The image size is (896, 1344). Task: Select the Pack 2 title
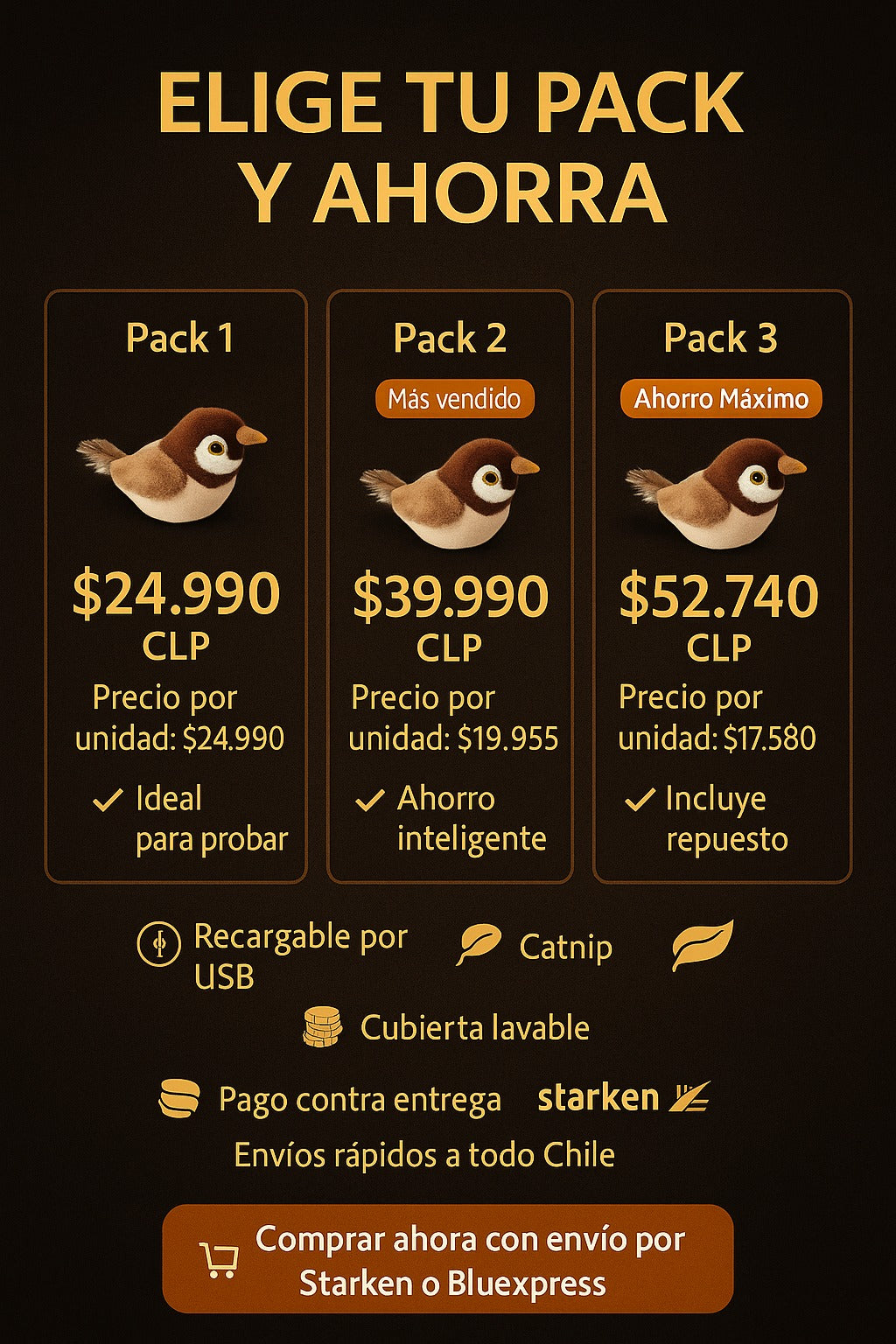tap(450, 338)
